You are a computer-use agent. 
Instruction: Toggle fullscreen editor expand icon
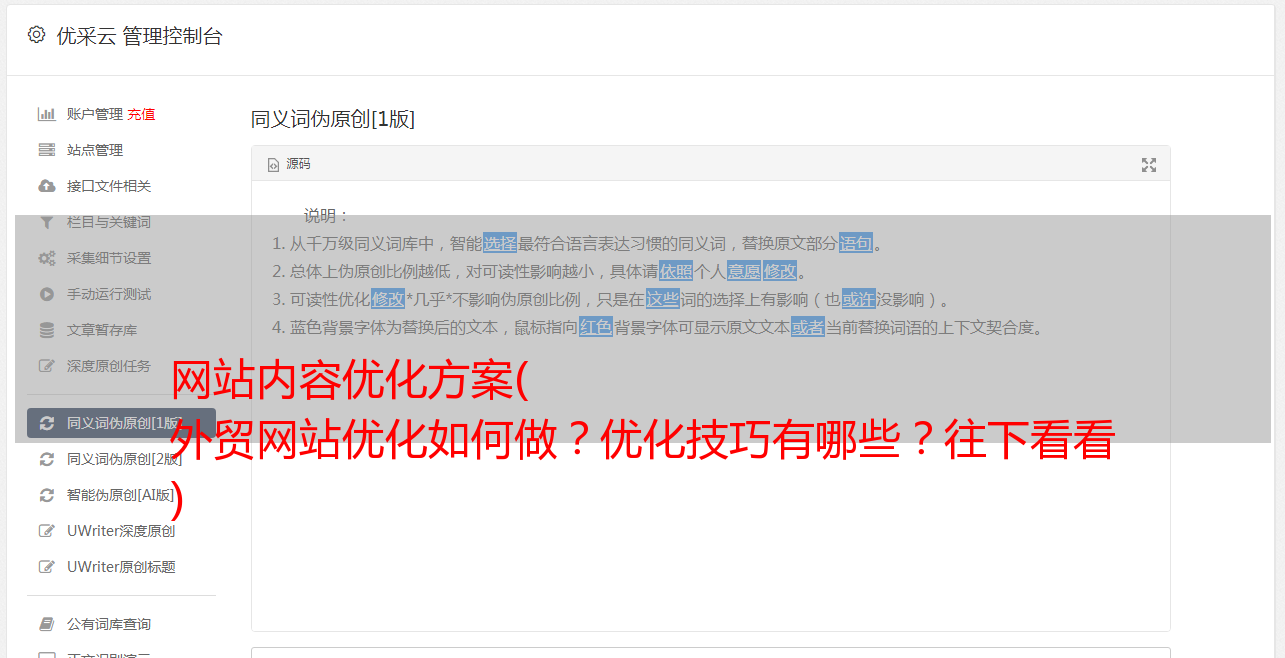pyautogui.click(x=1149, y=165)
